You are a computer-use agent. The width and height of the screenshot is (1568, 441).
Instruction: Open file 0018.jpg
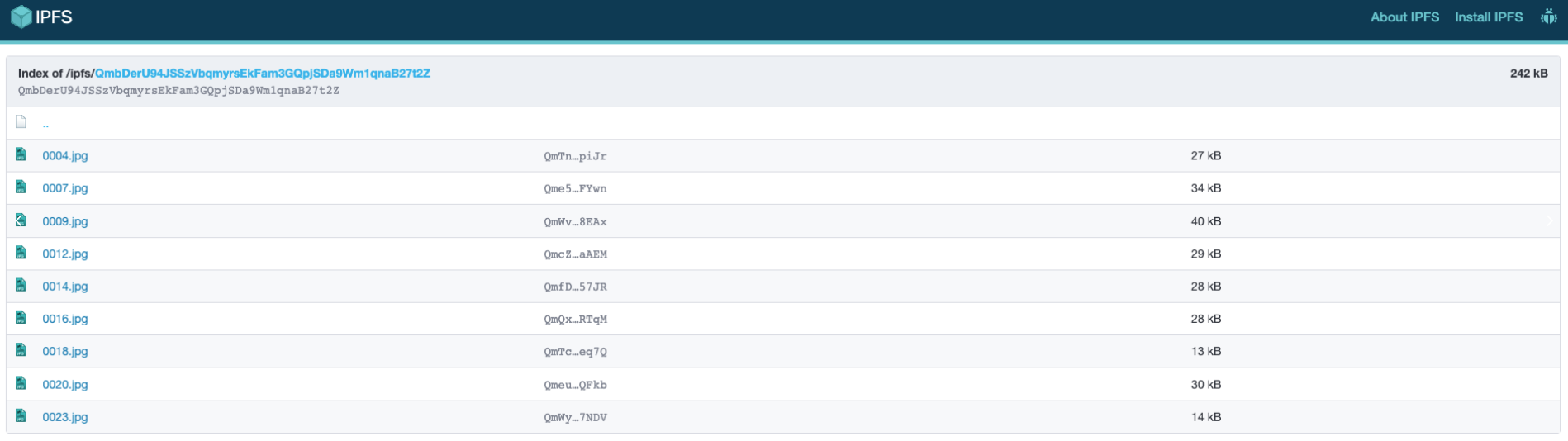click(65, 351)
